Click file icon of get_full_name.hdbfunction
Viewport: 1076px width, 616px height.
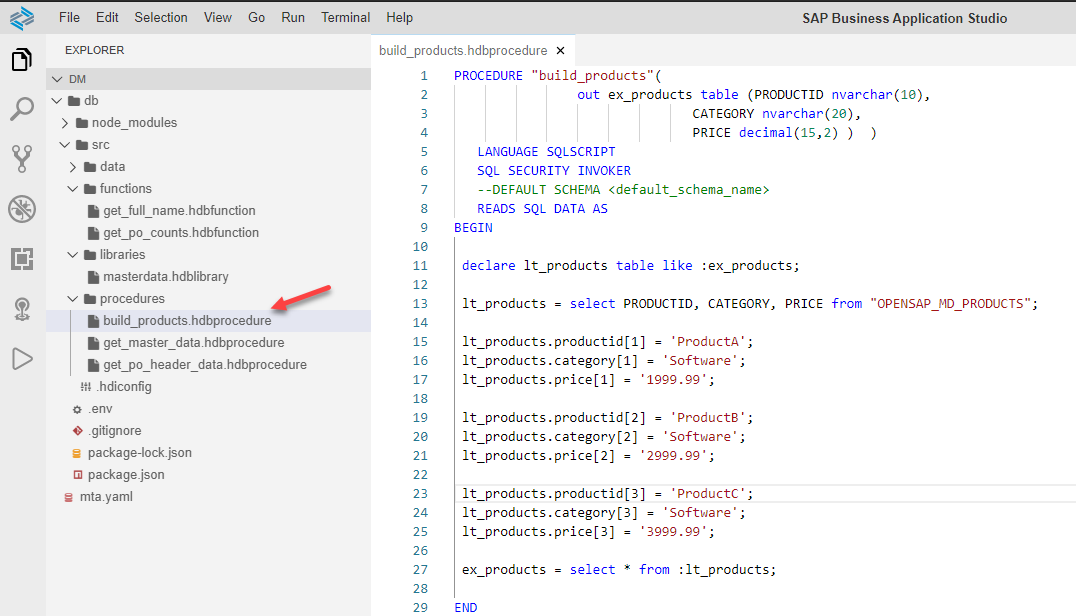[x=93, y=211]
